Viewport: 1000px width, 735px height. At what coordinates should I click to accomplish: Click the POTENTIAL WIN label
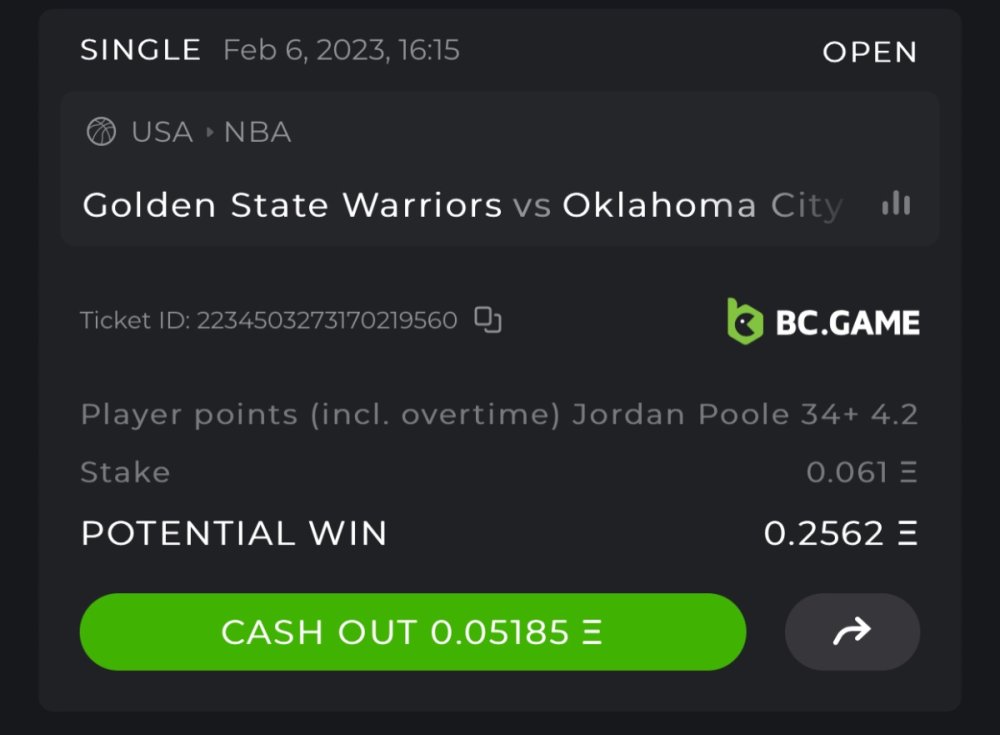[234, 533]
